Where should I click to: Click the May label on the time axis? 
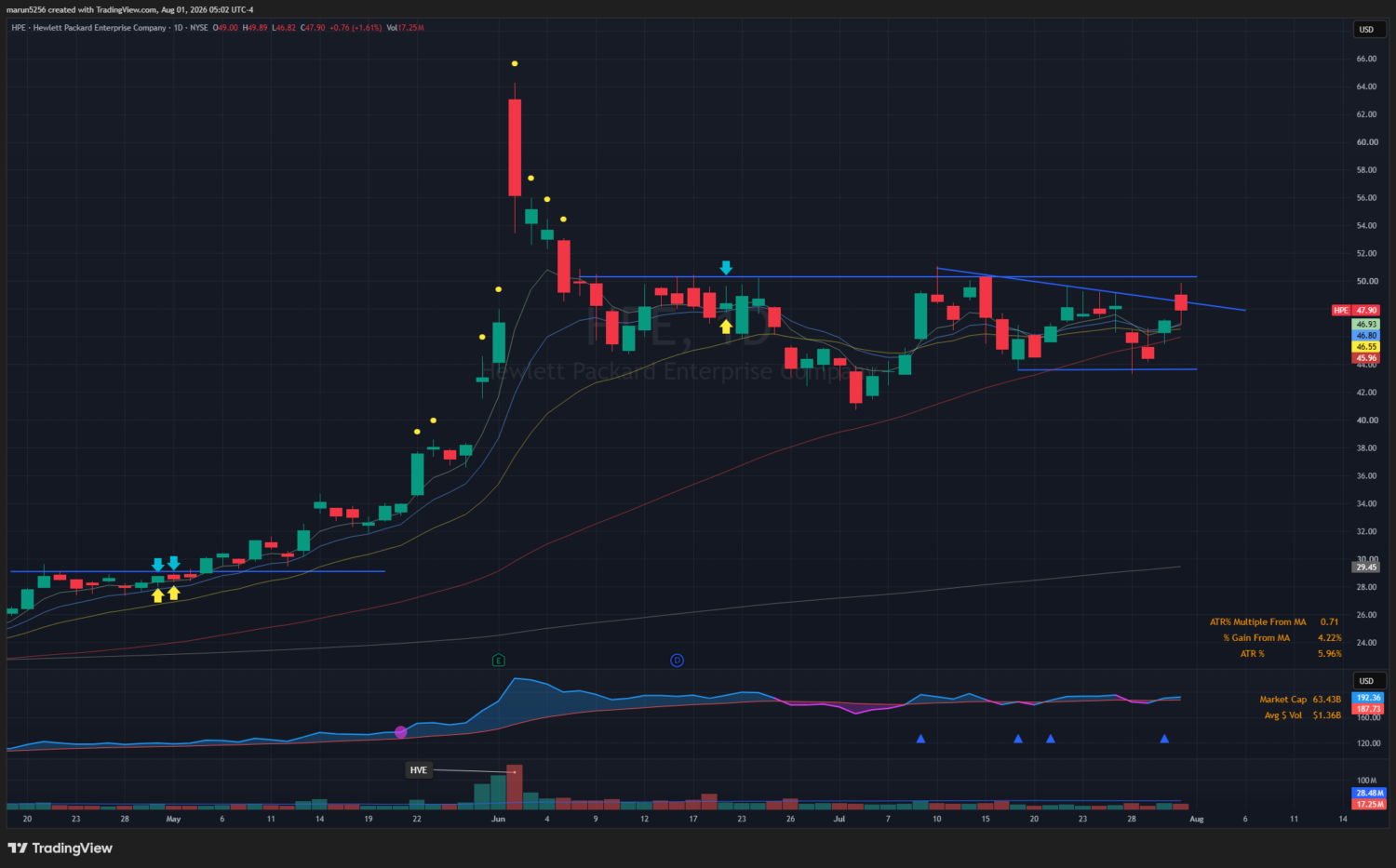173,820
